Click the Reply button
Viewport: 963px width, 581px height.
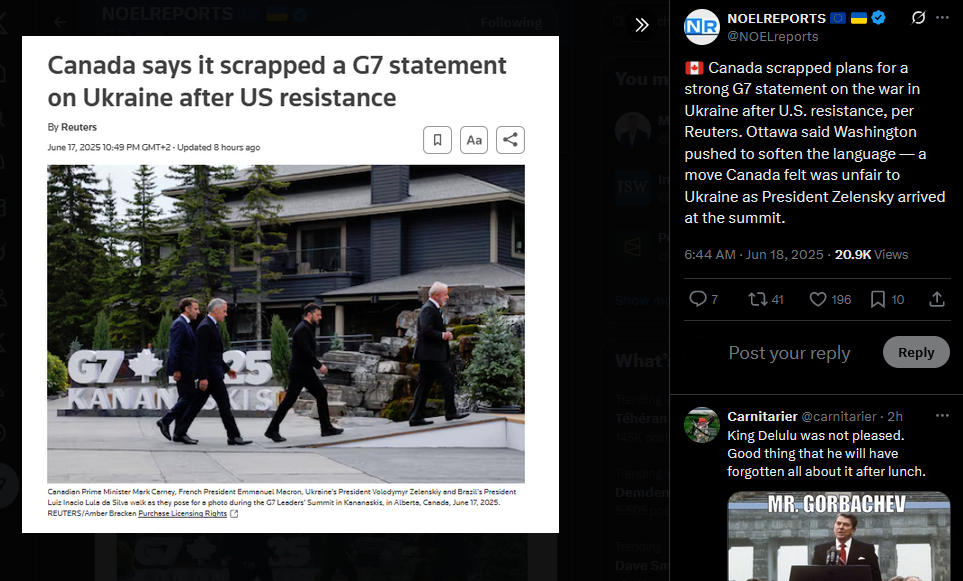click(916, 352)
